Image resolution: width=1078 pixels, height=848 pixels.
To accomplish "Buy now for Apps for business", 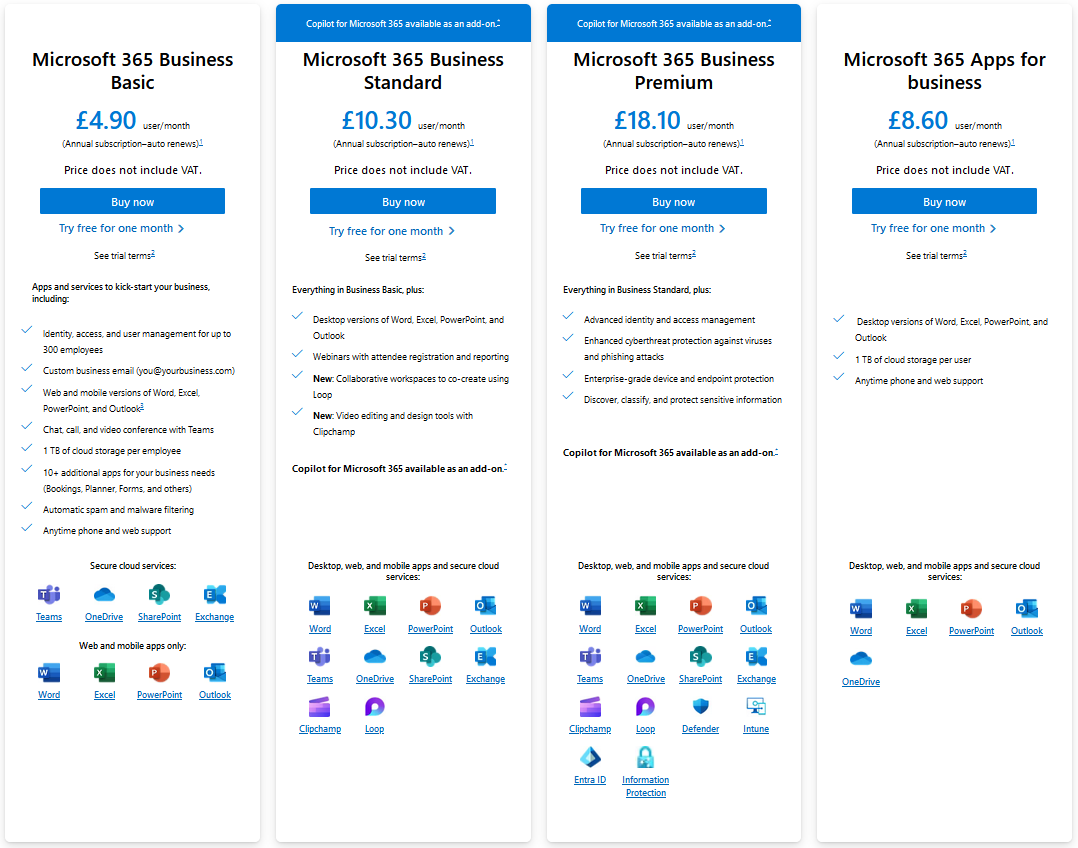I will click(x=944, y=202).
